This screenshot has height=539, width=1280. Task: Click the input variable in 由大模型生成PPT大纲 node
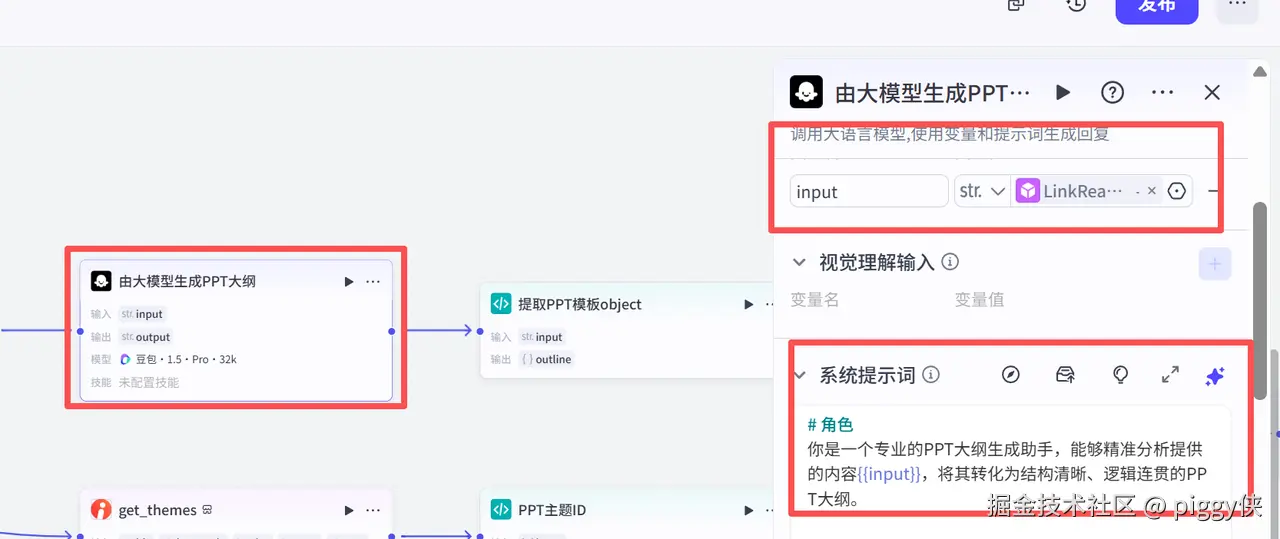142,314
